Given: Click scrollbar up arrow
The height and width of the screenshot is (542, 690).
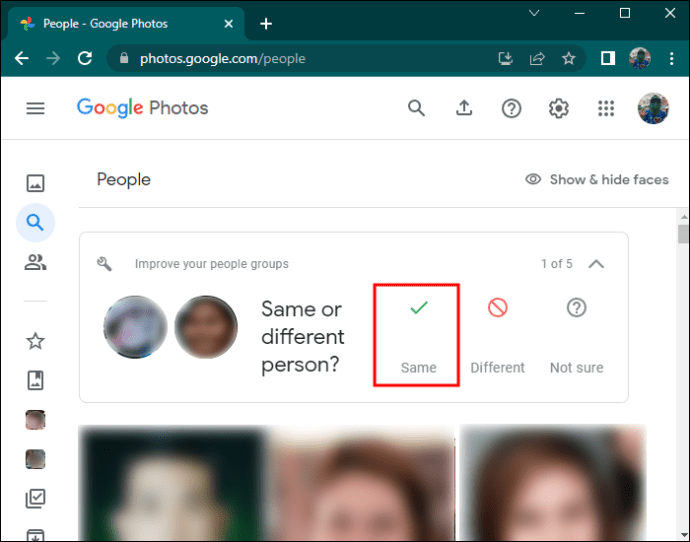Looking at the screenshot, I should click(x=683, y=217).
